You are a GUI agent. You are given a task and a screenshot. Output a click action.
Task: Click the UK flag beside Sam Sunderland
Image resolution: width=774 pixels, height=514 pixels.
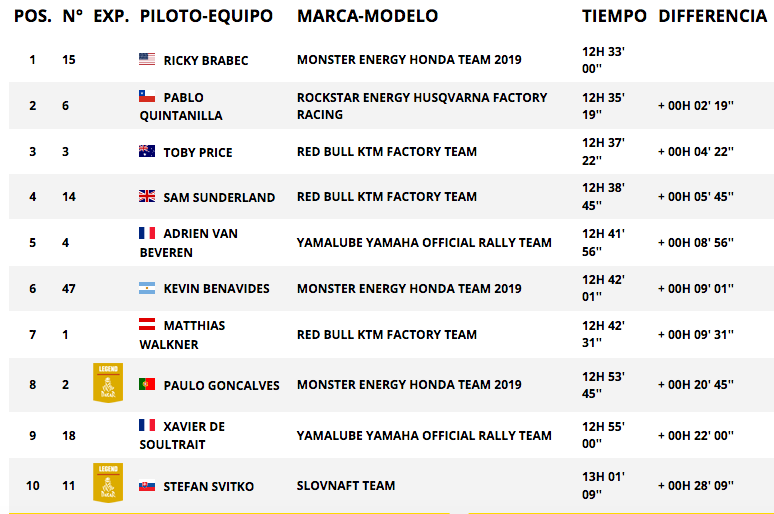pos(147,196)
